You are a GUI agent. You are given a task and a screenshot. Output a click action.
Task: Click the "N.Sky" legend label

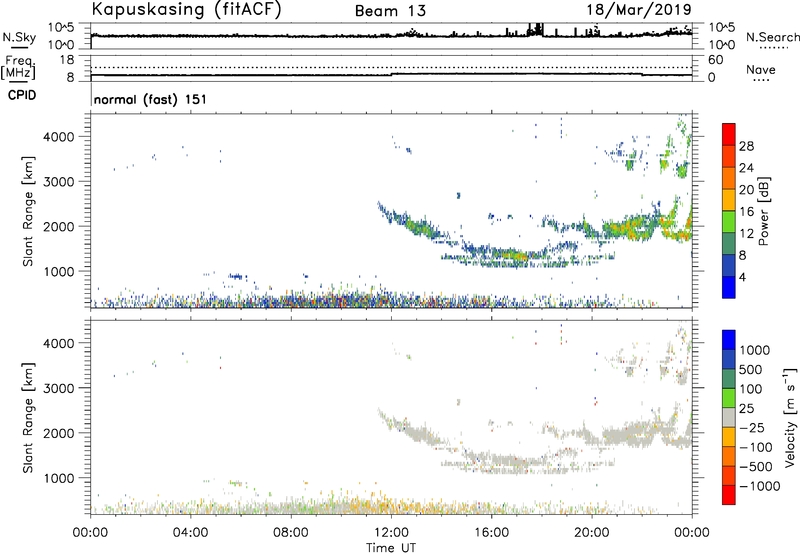(x=19, y=37)
